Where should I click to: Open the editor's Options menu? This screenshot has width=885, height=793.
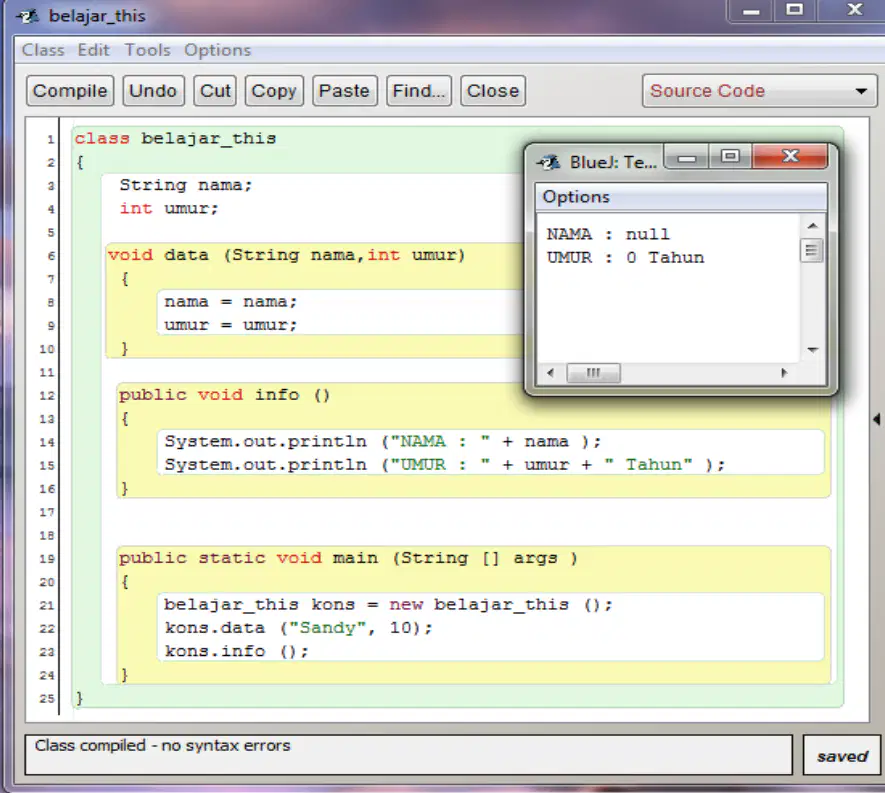click(x=217, y=50)
